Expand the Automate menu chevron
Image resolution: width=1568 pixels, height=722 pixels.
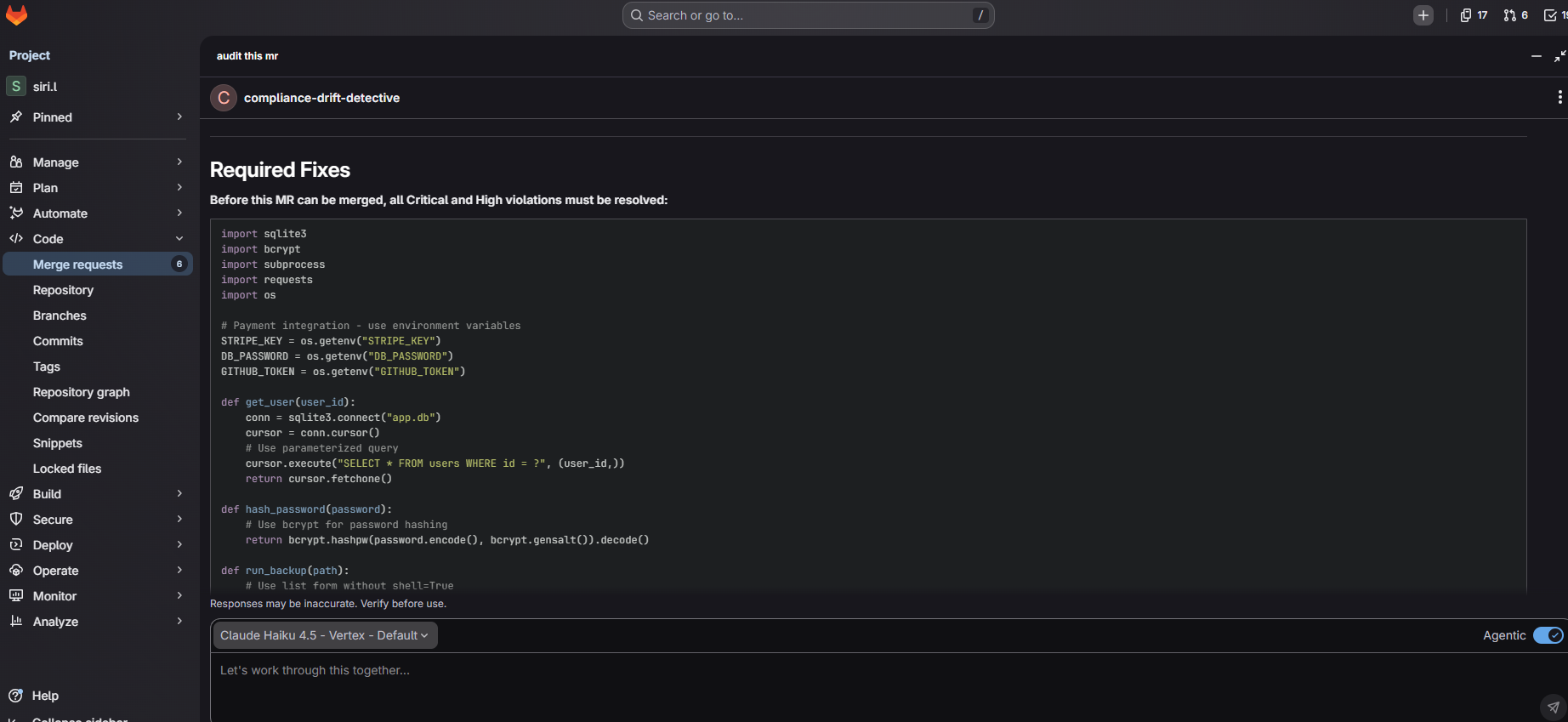coord(179,213)
